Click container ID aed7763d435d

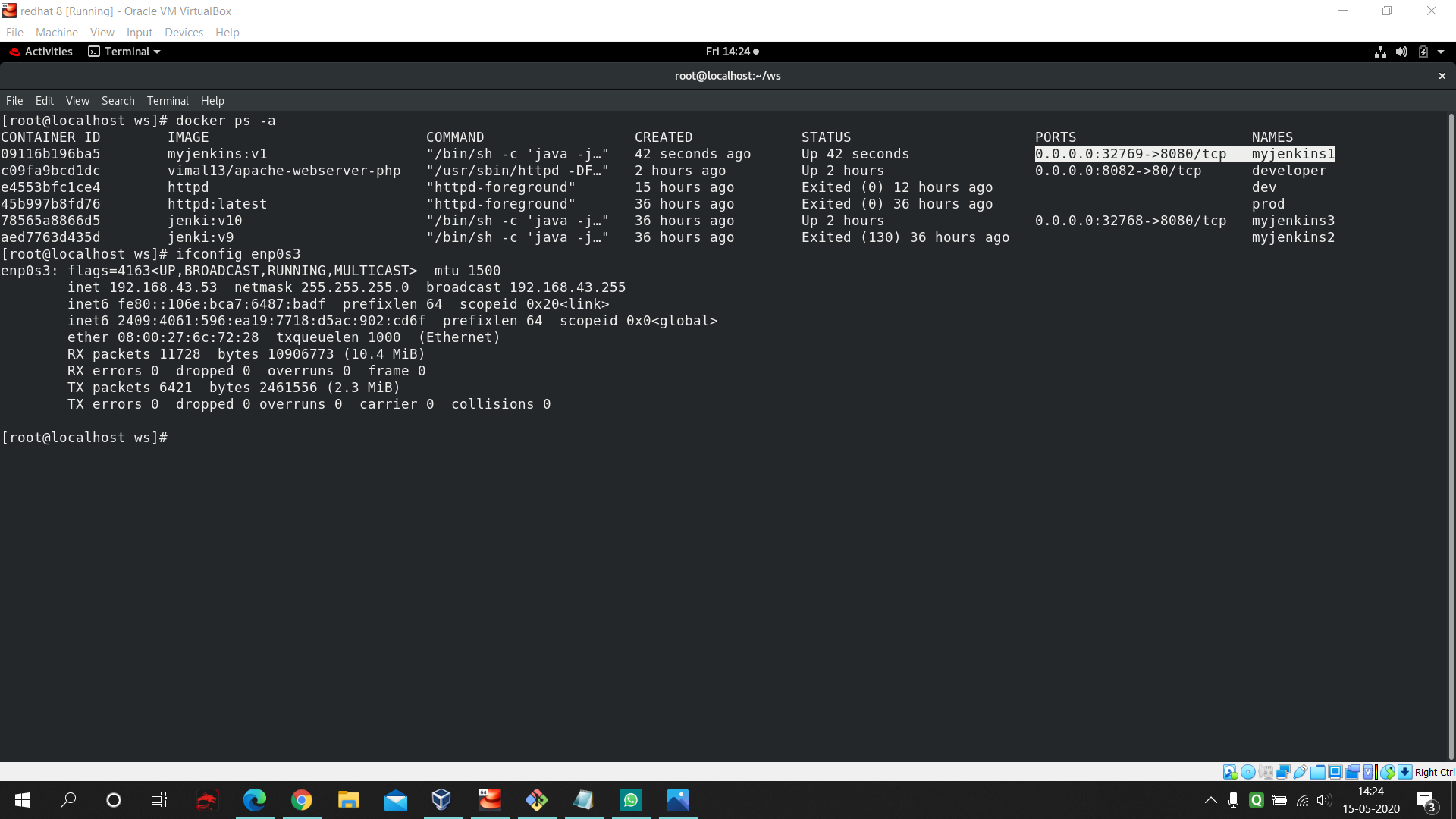[x=51, y=237]
